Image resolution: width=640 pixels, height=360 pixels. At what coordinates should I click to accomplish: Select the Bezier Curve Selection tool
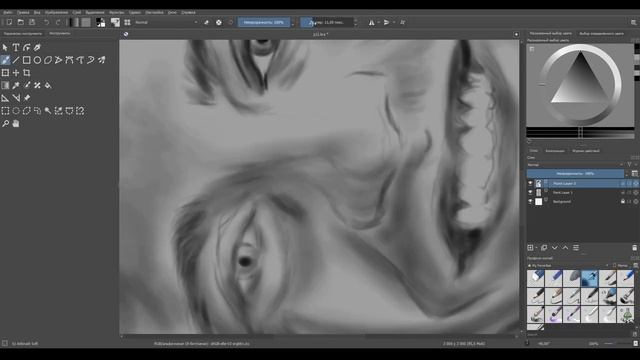point(69,111)
